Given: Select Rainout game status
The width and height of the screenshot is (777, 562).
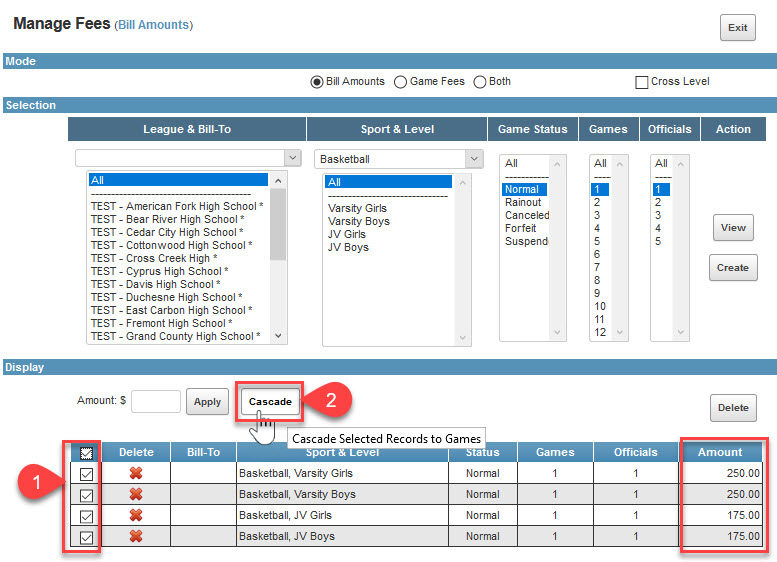Looking at the screenshot, I should click(523, 202).
